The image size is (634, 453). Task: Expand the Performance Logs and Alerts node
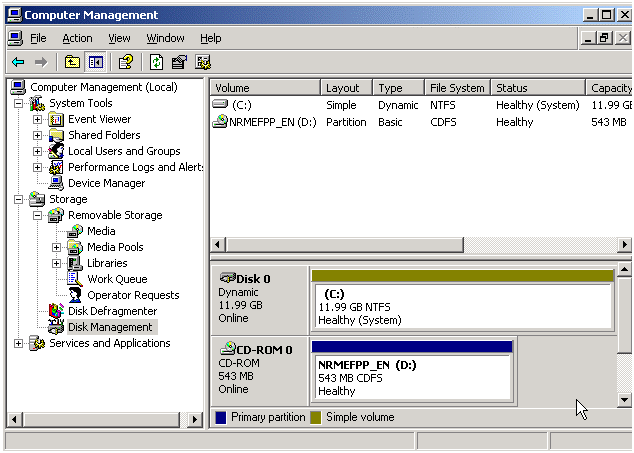[x=37, y=167]
